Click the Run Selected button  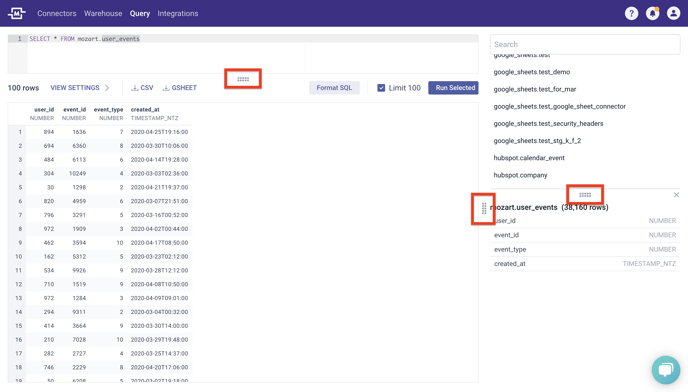point(453,88)
